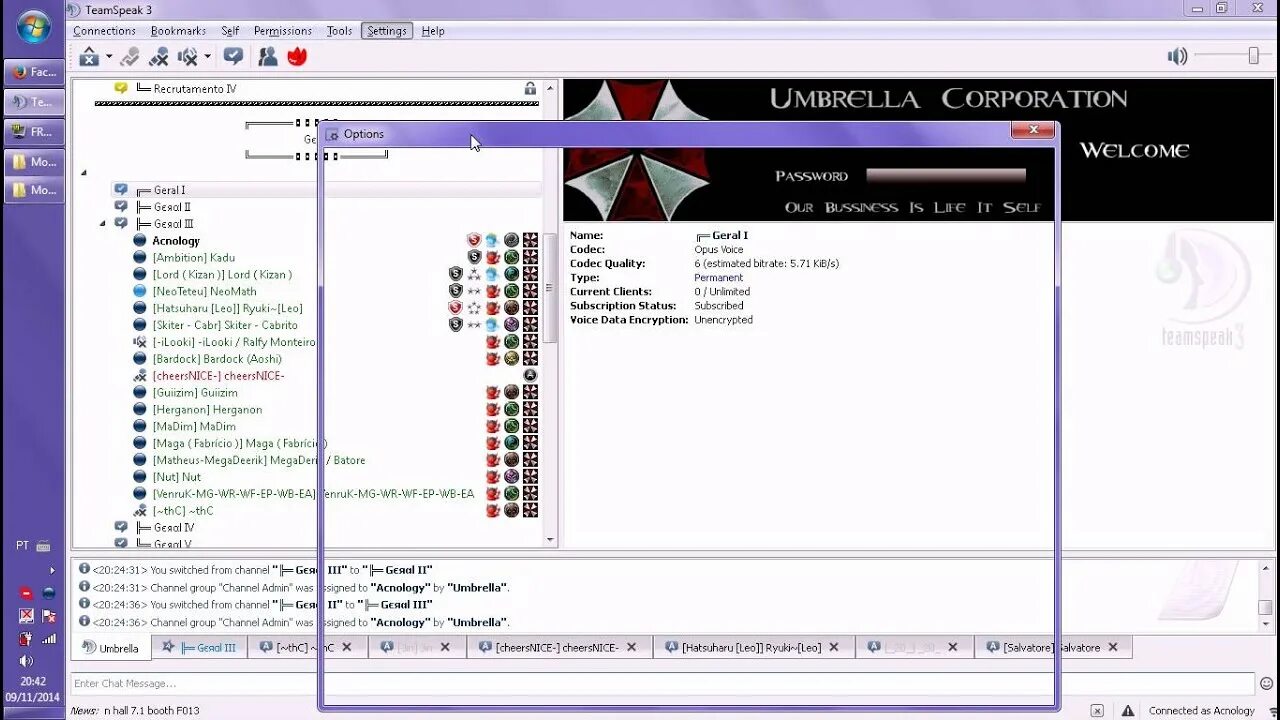Viewport: 1280px width, 720px height.
Task: Click the Enter Chat Message field
Action: pos(662,684)
